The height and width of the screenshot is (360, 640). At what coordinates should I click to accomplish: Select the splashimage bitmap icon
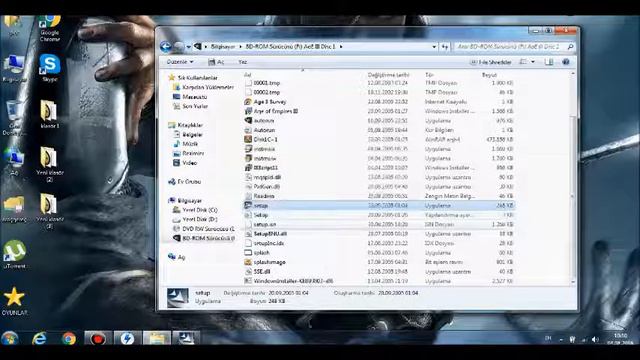[248, 262]
